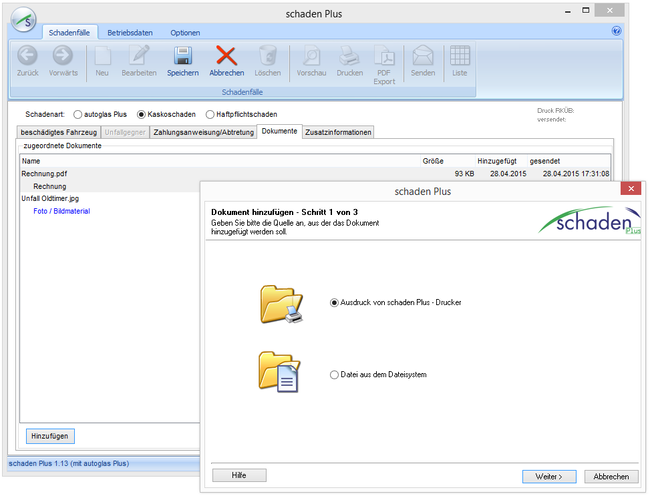Choose Datei aus dem Dateisystem option
The image size is (650, 496).
click(335, 375)
